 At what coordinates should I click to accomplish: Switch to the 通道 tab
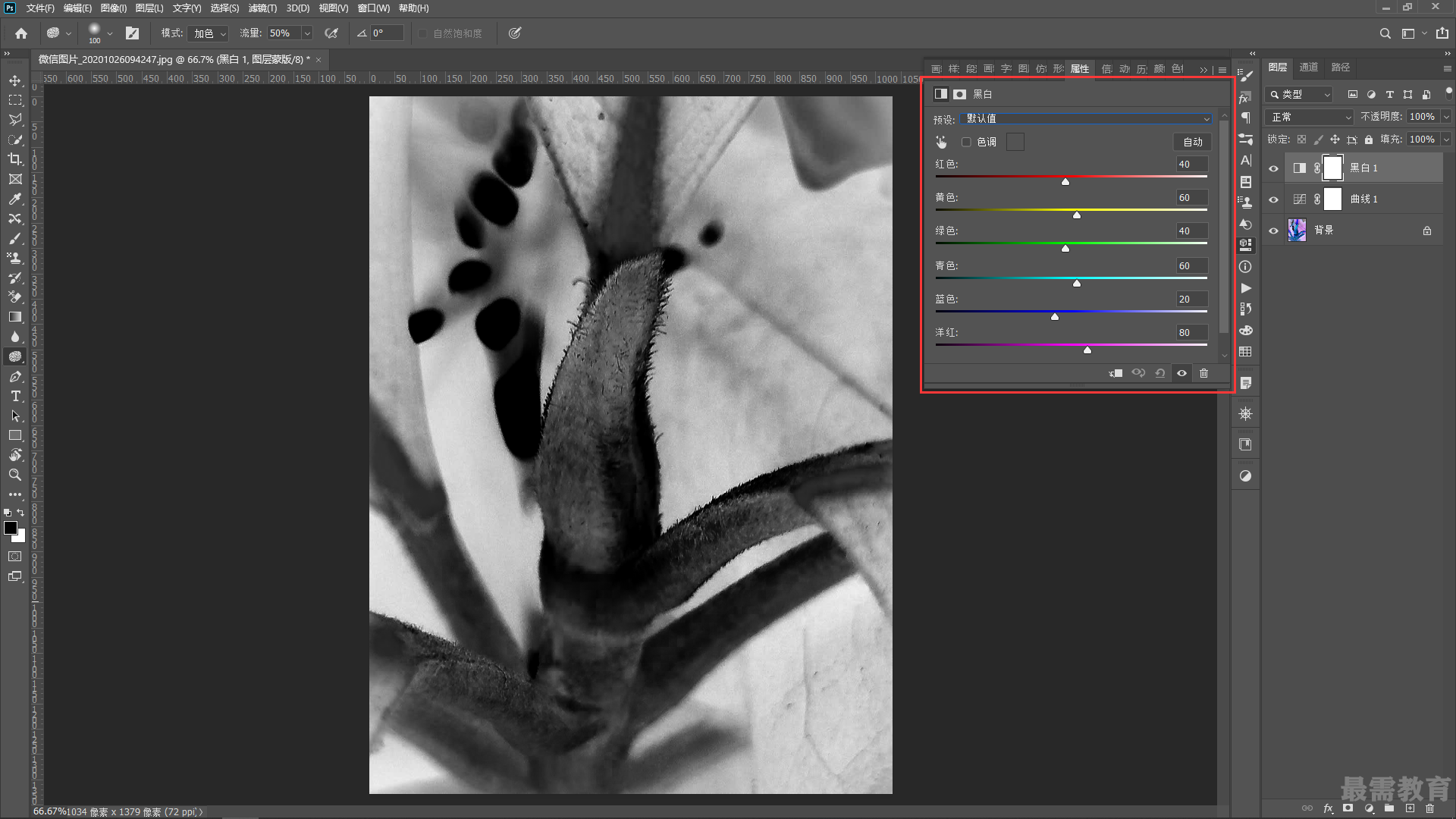pos(1309,67)
